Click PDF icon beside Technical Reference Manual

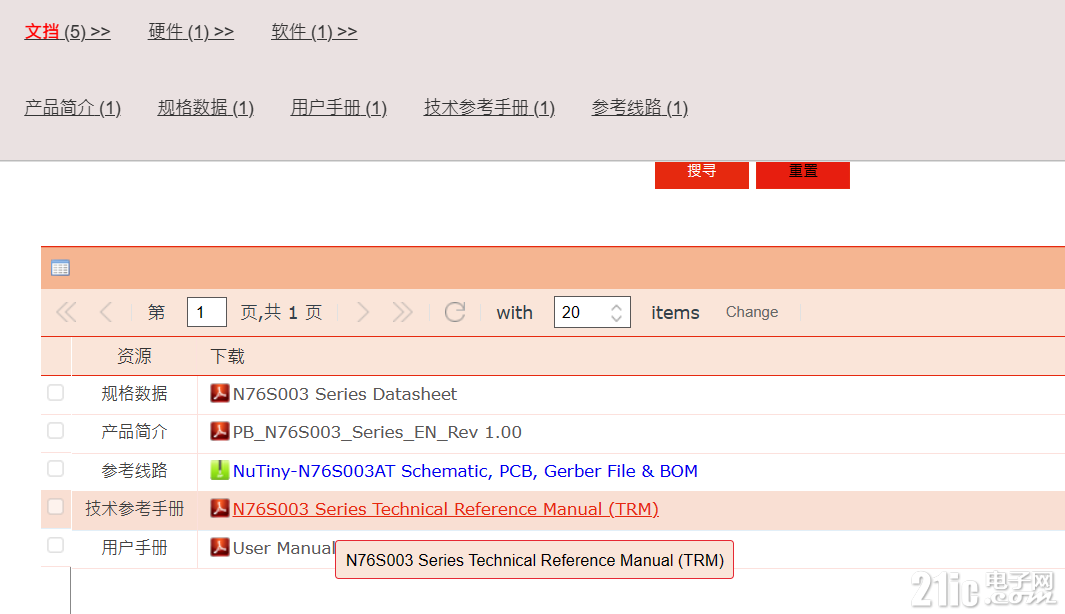(x=219, y=508)
